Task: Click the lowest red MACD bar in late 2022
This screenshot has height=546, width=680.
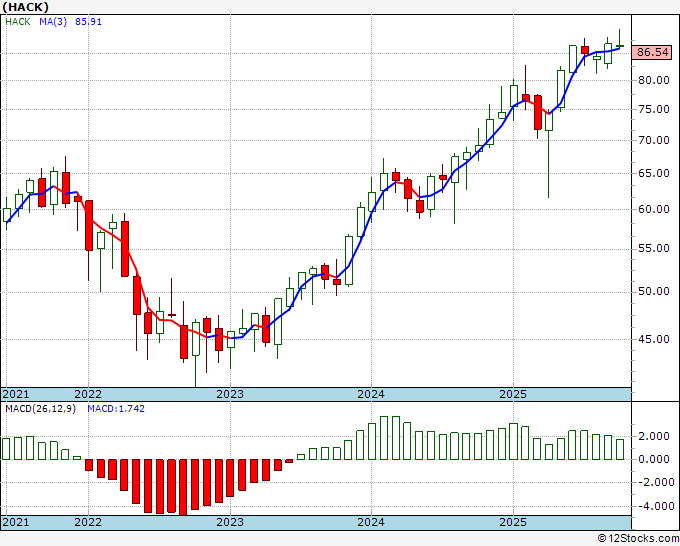Action: pos(183,487)
